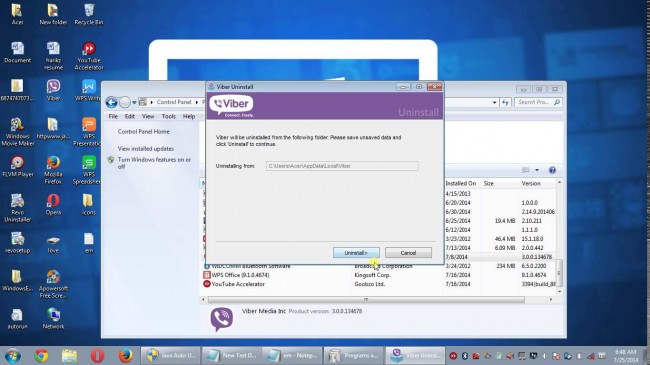
Task: Click the Uninstalling from path field
Action: point(342,166)
